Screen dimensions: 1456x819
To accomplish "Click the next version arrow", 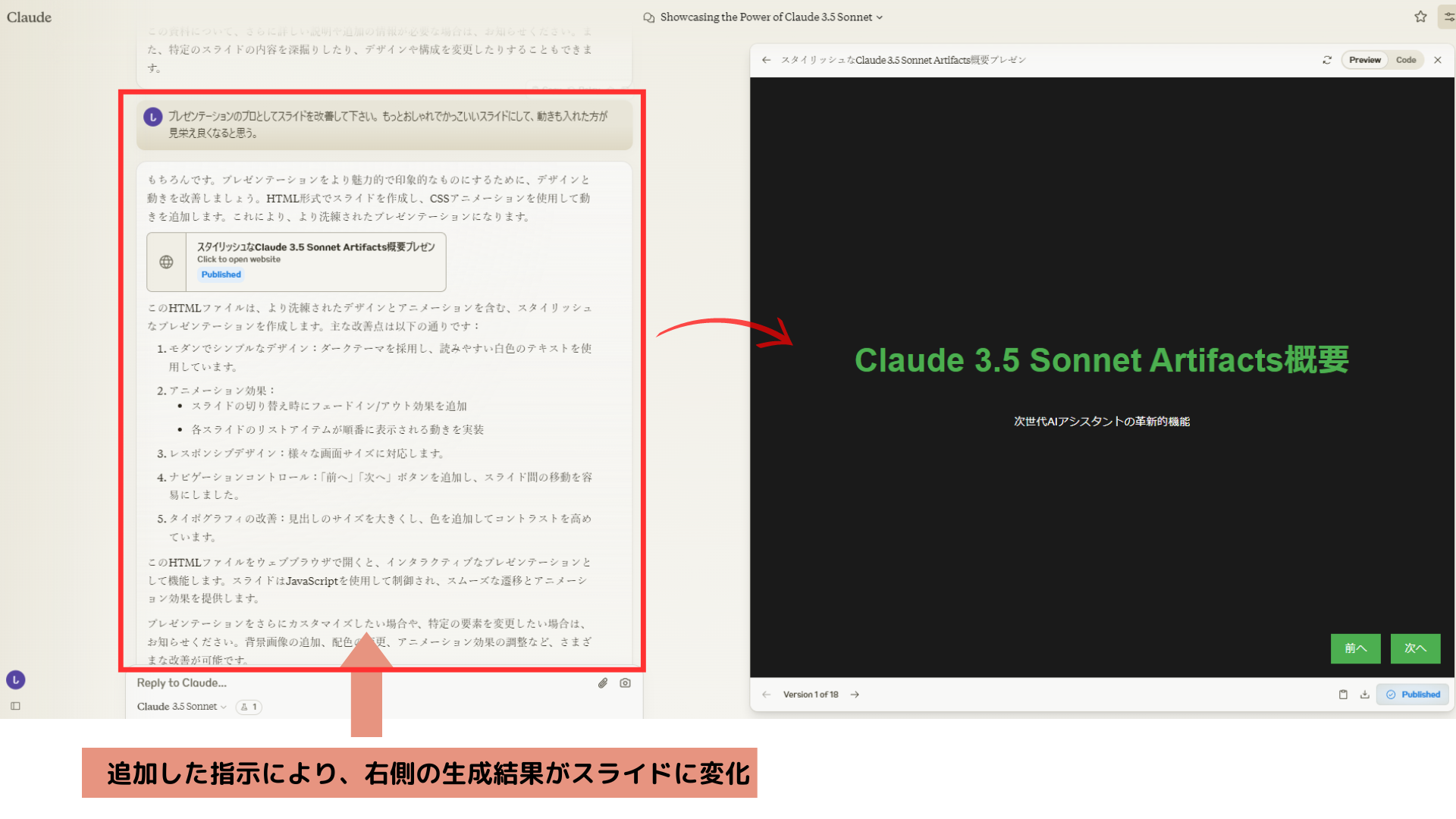I will [855, 694].
